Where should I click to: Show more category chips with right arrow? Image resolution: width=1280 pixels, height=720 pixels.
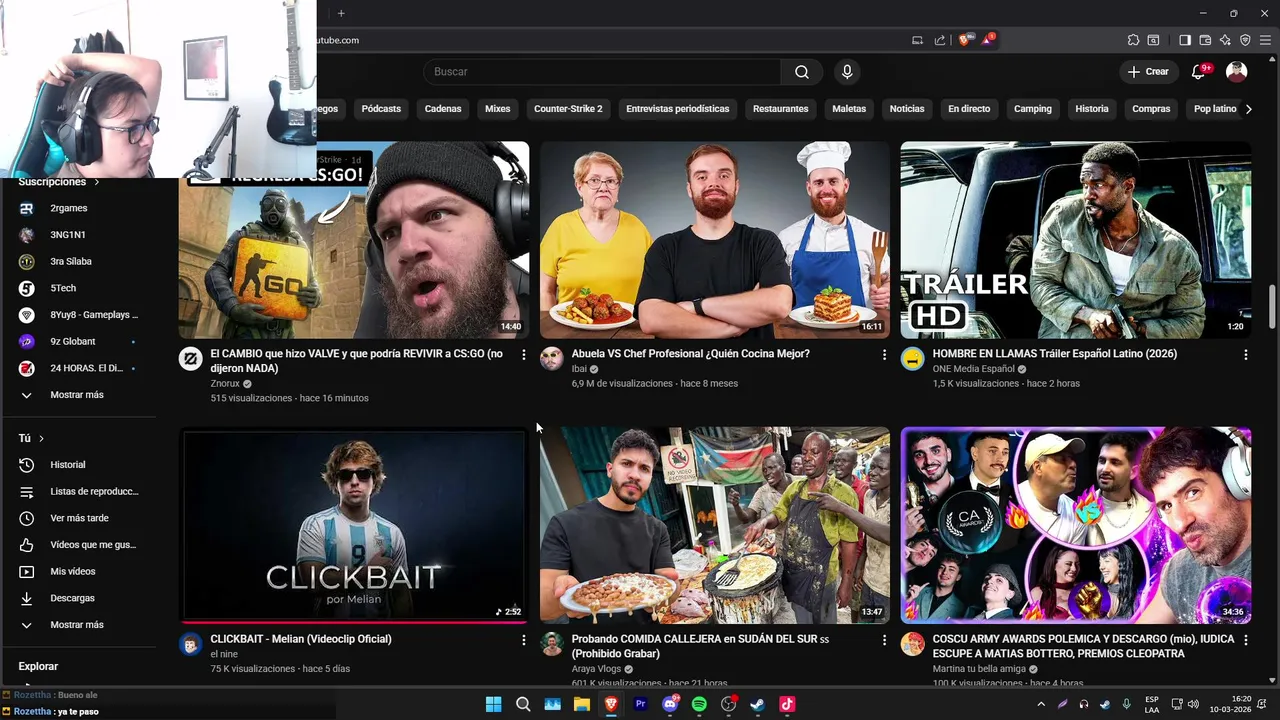point(1248,109)
